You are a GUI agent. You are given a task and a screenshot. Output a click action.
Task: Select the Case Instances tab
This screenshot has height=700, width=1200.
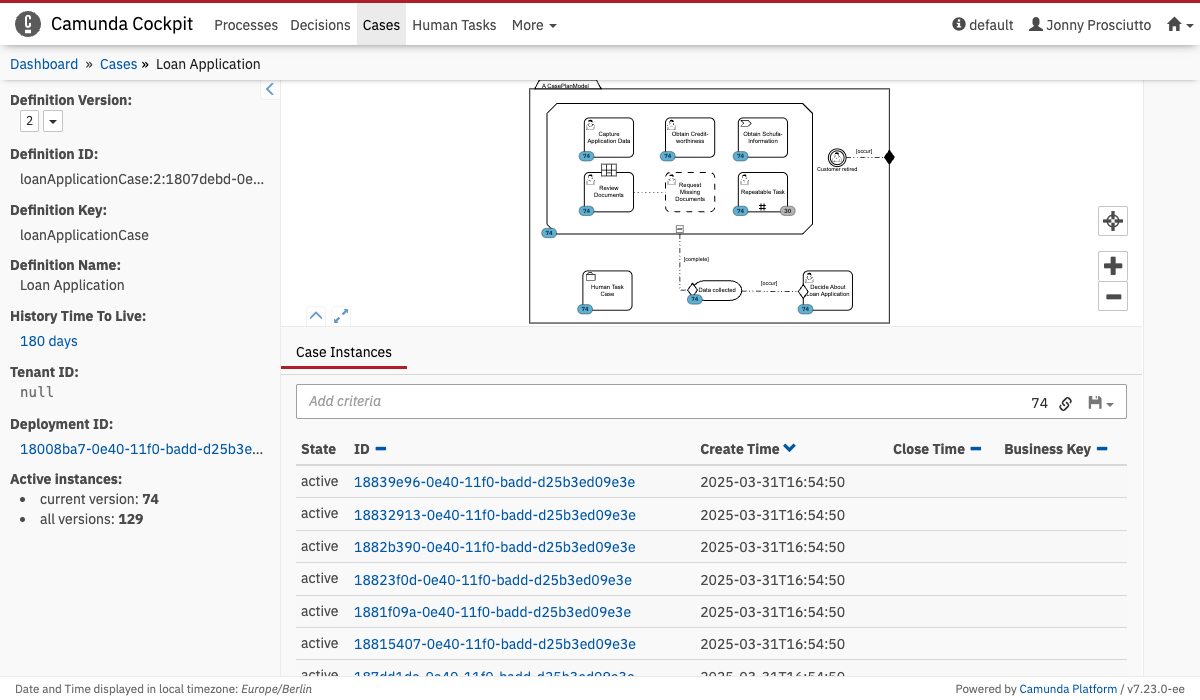click(x=344, y=352)
